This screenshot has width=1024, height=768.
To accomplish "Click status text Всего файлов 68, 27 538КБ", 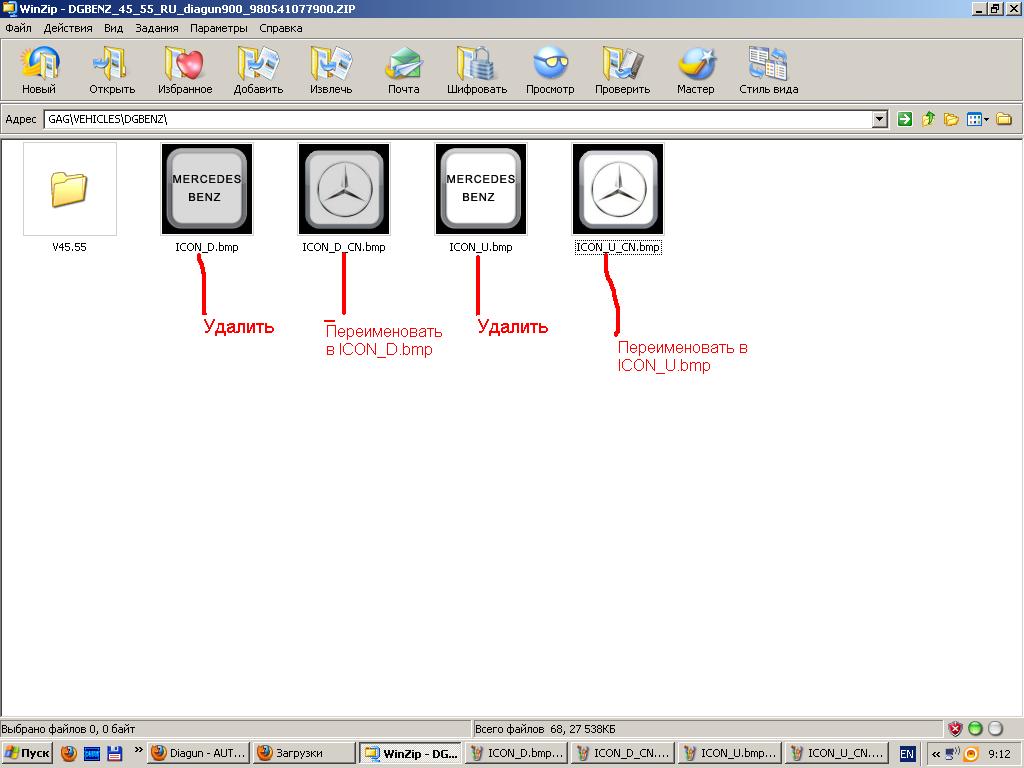I will pos(545,729).
